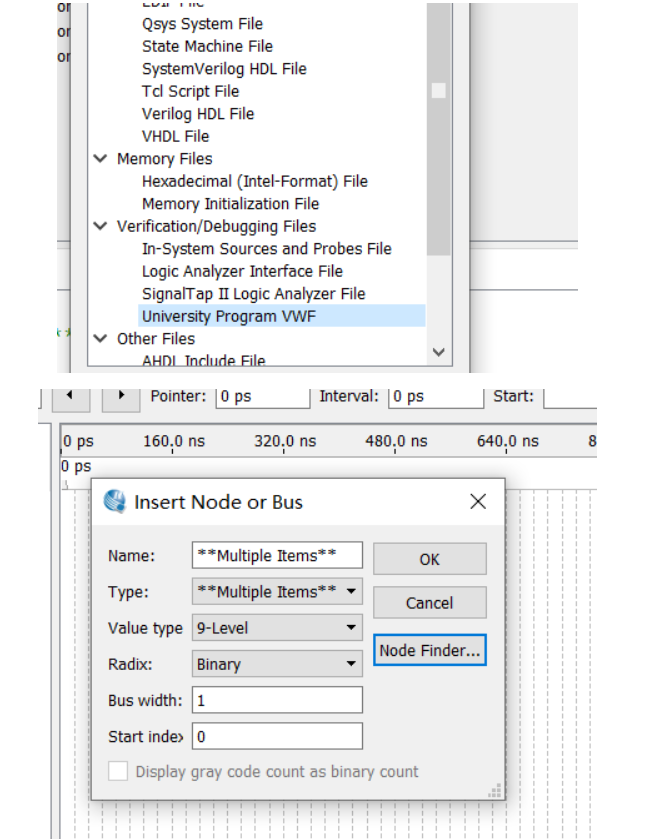Select SignalTap II Logic Analyzer File
The width and height of the screenshot is (664, 839).
pos(254,294)
